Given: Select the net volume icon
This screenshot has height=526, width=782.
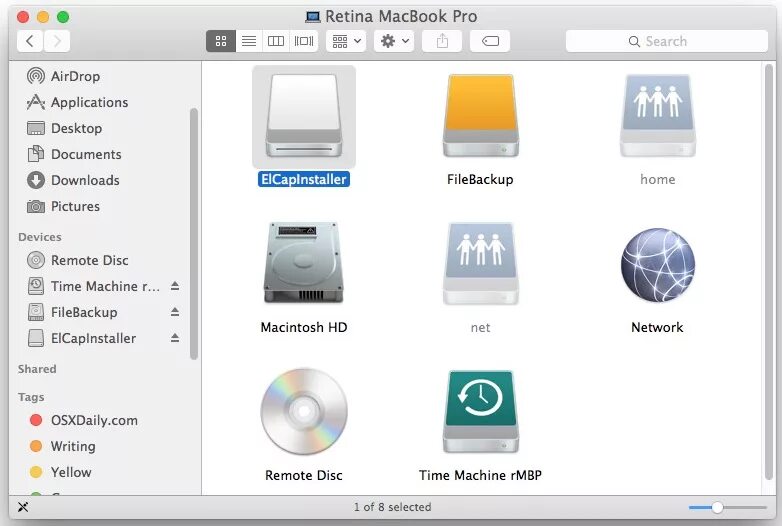Looking at the screenshot, I should click(481, 264).
